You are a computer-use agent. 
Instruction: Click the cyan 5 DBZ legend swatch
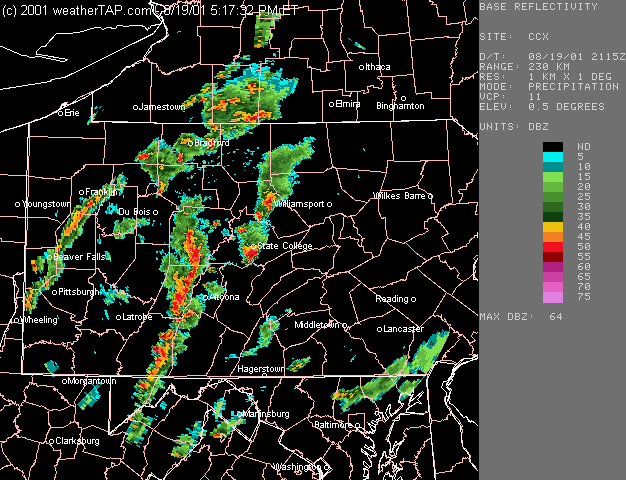click(553, 157)
